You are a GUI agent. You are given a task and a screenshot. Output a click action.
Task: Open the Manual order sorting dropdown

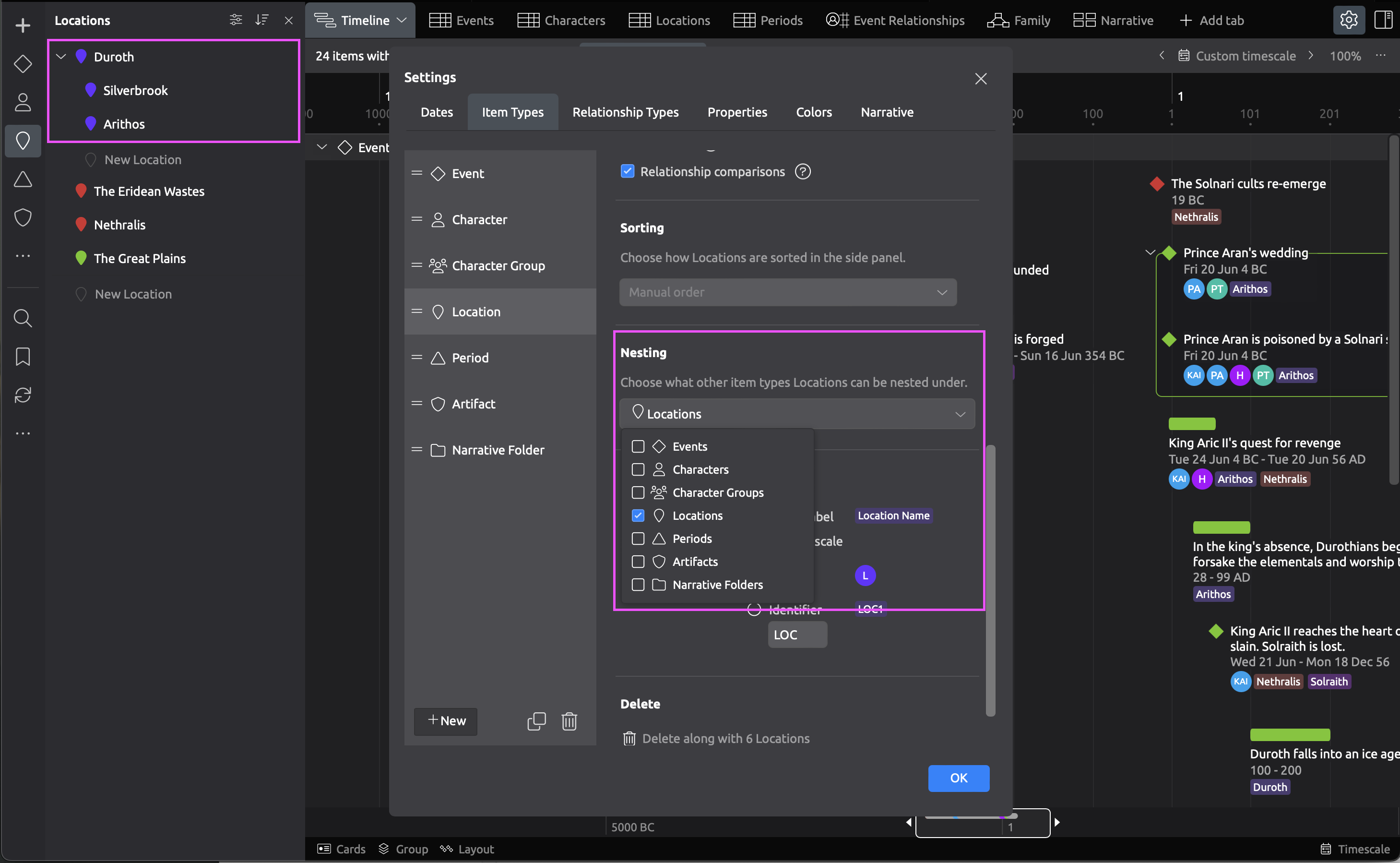click(x=787, y=292)
